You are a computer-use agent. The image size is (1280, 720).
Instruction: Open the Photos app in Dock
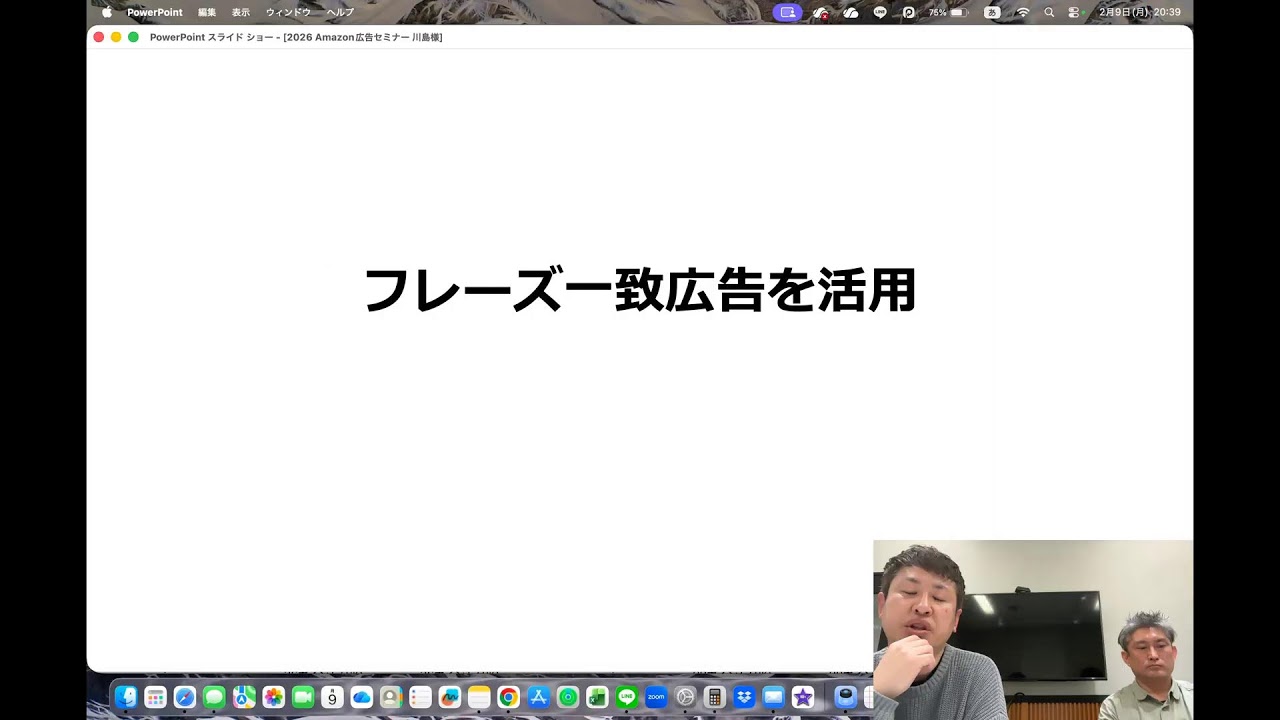point(273,697)
